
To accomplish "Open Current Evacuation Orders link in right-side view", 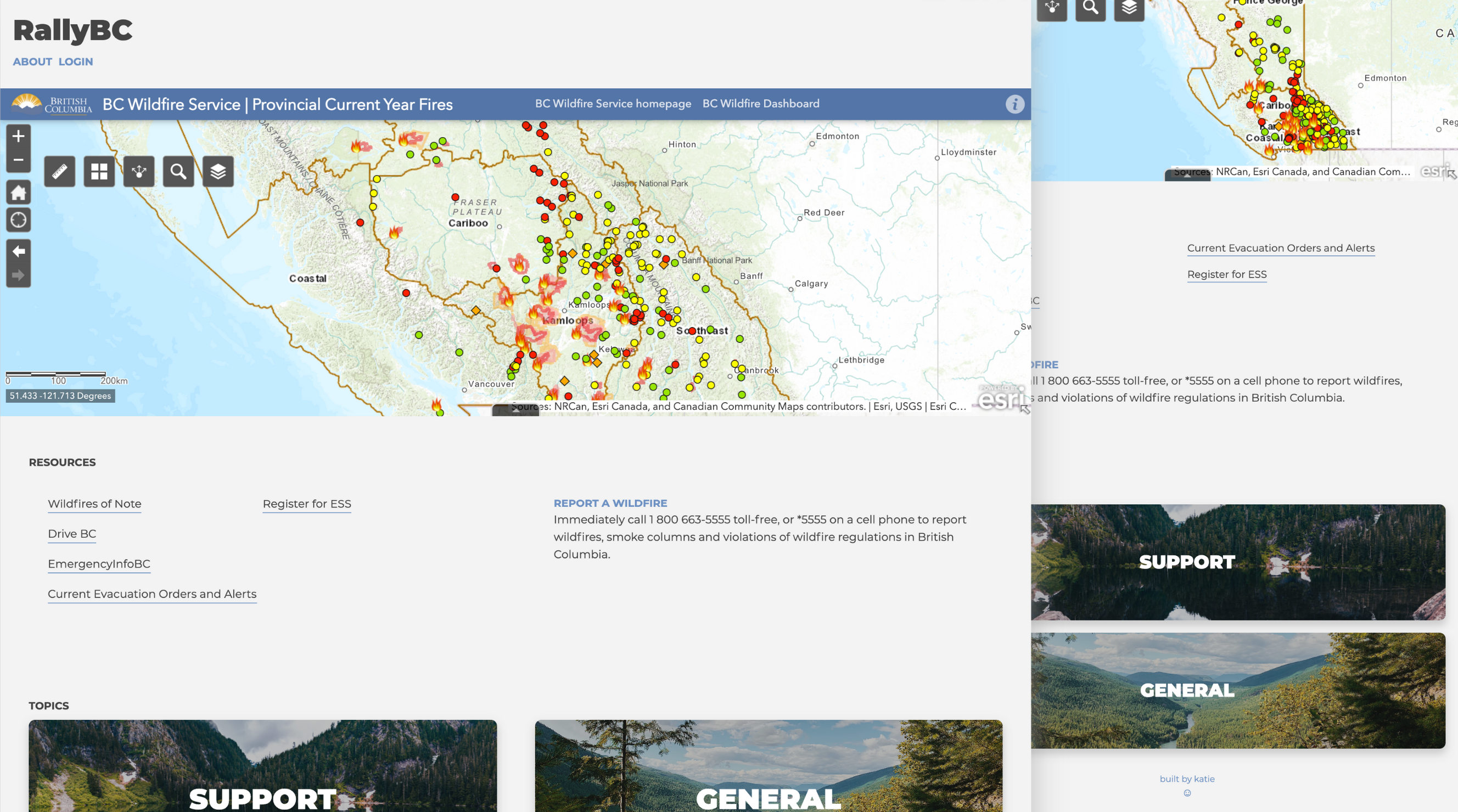I will point(1281,248).
